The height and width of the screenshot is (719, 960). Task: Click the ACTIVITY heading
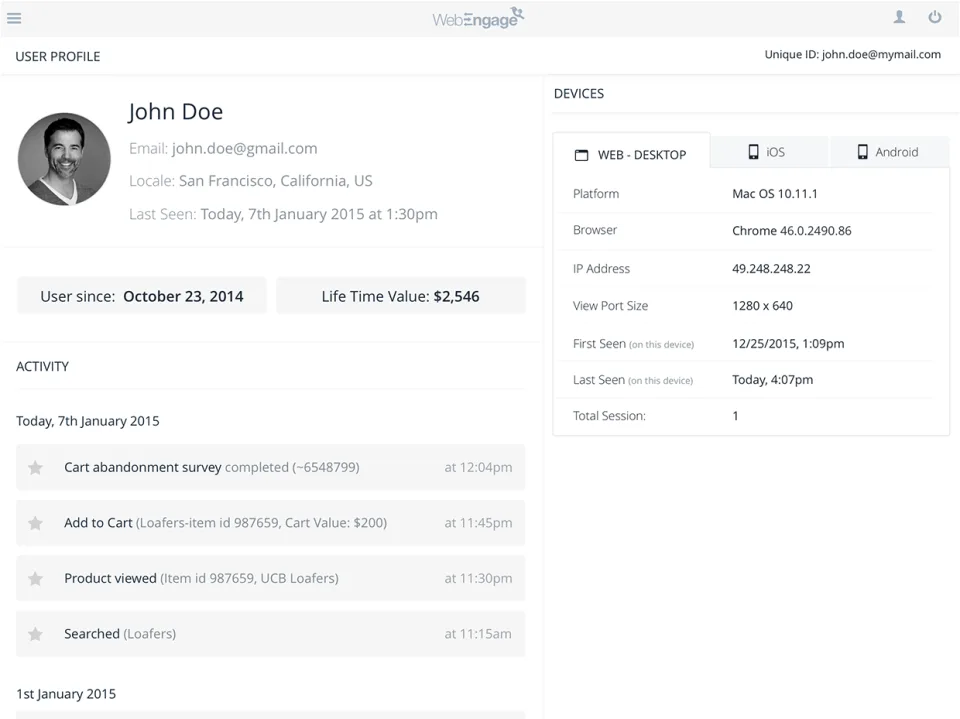[42, 366]
